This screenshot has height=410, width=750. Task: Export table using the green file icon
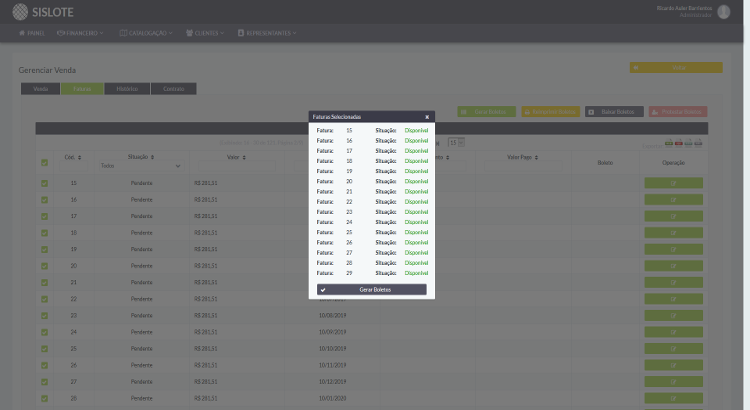(x=669, y=143)
